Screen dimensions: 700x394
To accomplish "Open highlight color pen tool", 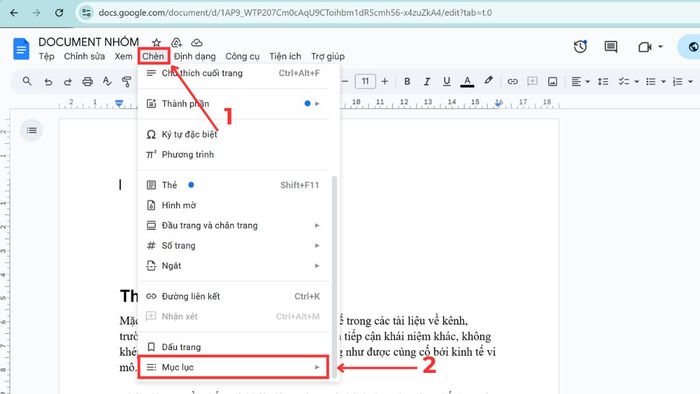I will pyautogui.click(x=488, y=81).
